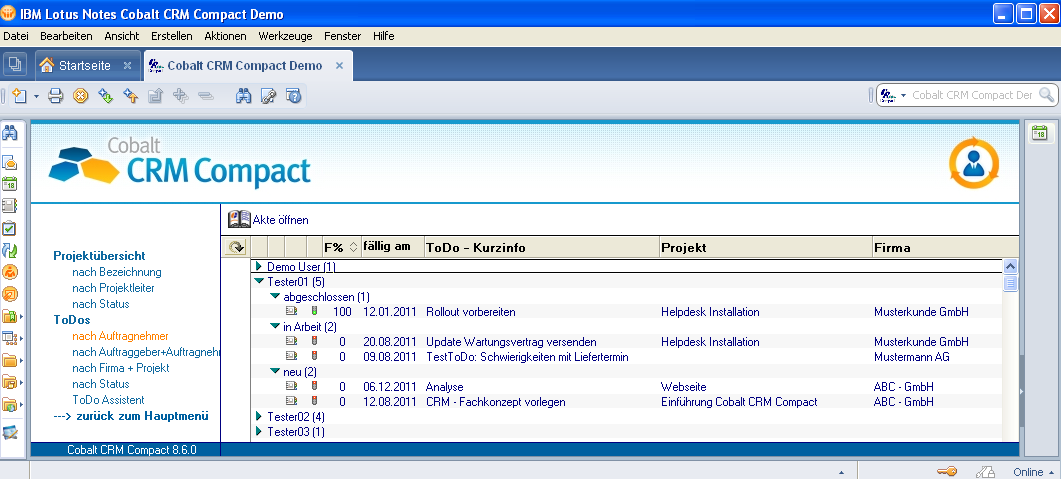
Task: Click the open windows list icon
Action: (x=14, y=65)
